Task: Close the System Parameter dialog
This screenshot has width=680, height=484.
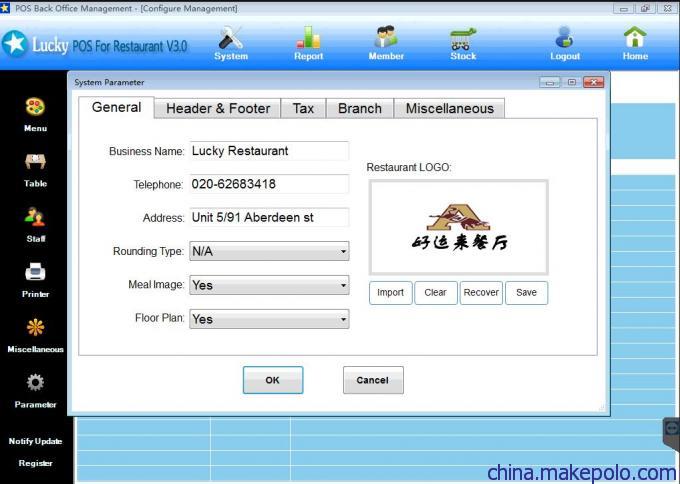Action: pyautogui.click(x=593, y=82)
